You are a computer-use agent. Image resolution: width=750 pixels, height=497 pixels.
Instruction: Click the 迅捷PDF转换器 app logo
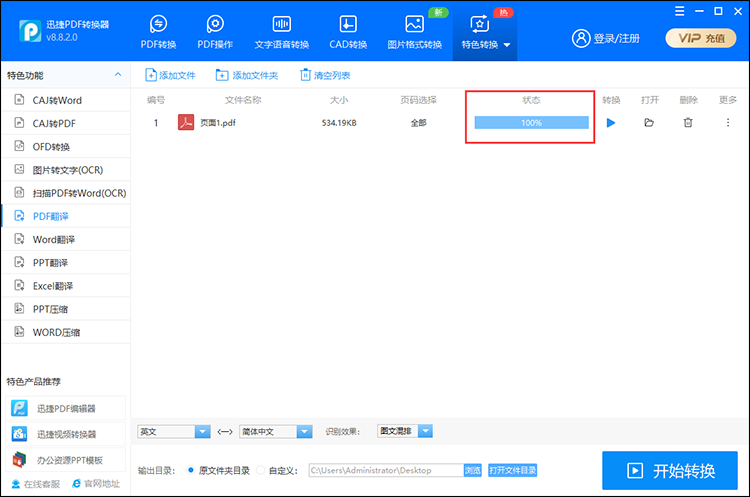tap(30, 31)
